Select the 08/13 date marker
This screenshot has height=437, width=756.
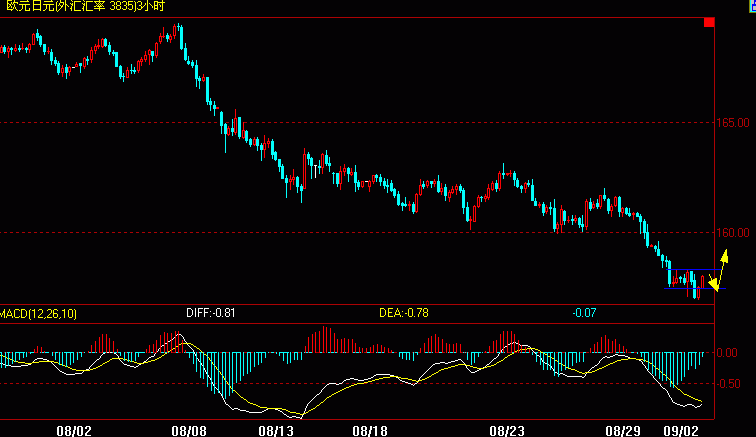276,431
